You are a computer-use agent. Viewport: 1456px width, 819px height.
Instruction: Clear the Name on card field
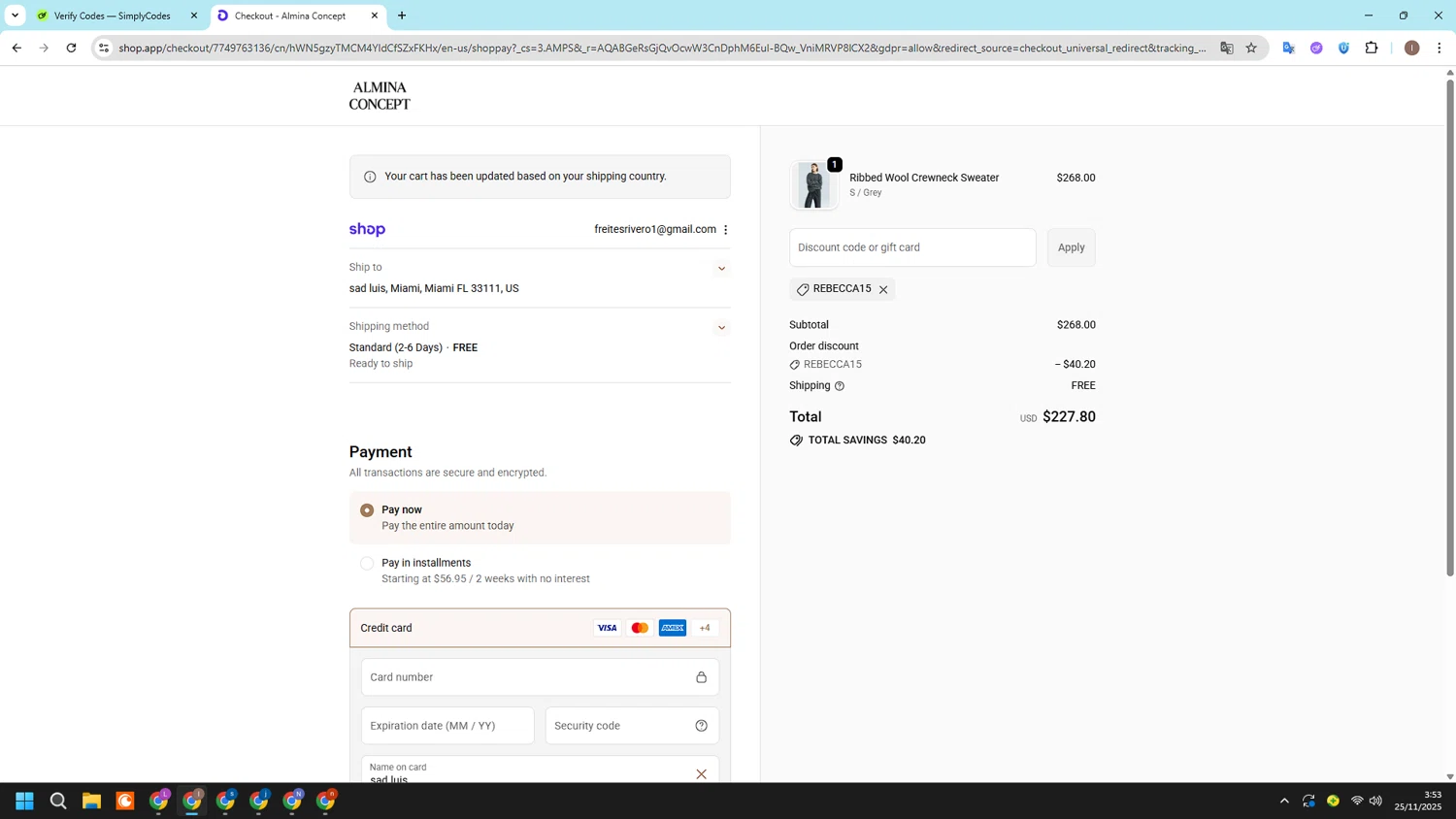click(701, 773)
